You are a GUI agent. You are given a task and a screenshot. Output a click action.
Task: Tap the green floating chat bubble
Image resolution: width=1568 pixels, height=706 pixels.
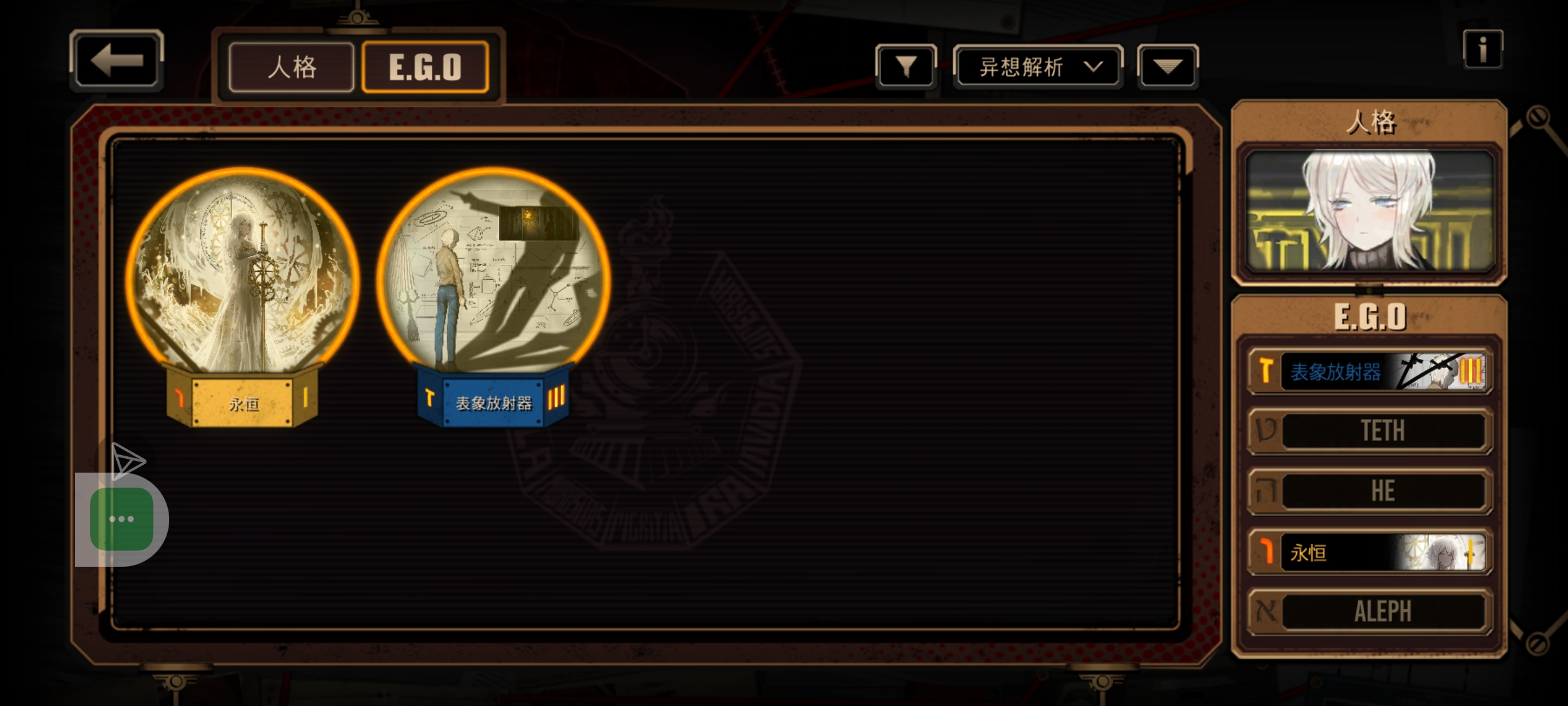(x=122, y=518)
